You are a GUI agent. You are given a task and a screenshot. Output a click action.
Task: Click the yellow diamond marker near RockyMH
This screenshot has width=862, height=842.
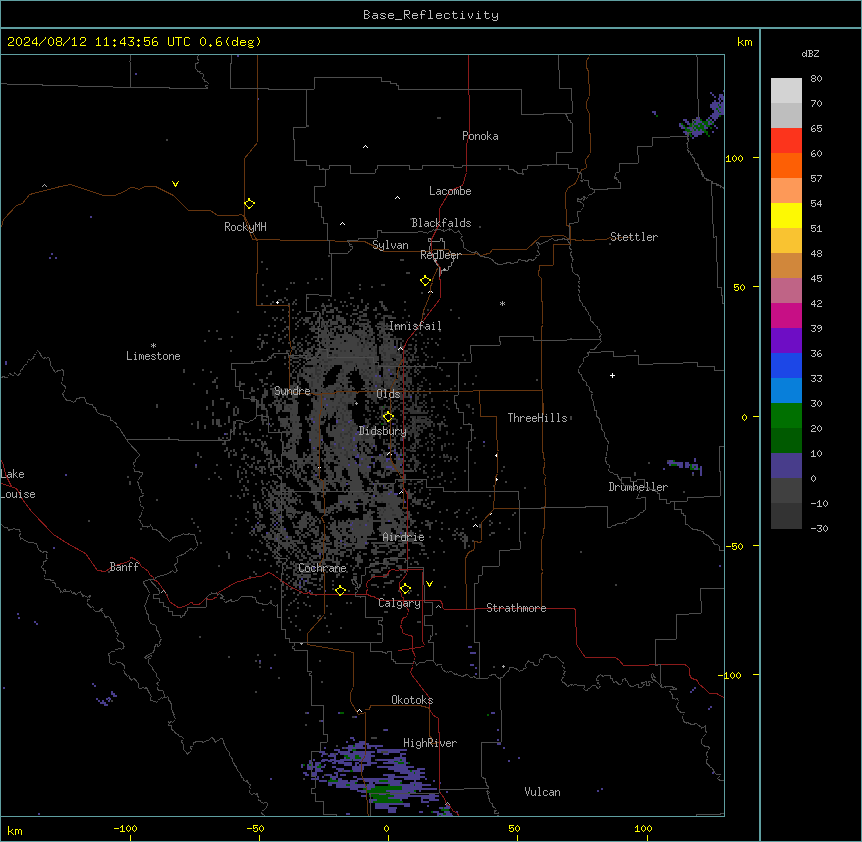point(250,204)
